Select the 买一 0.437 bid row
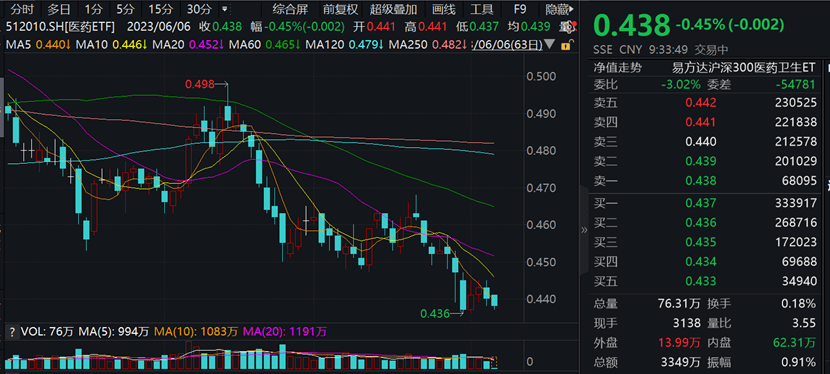Viewport: 830px width, 374px height. pos(705,203)
